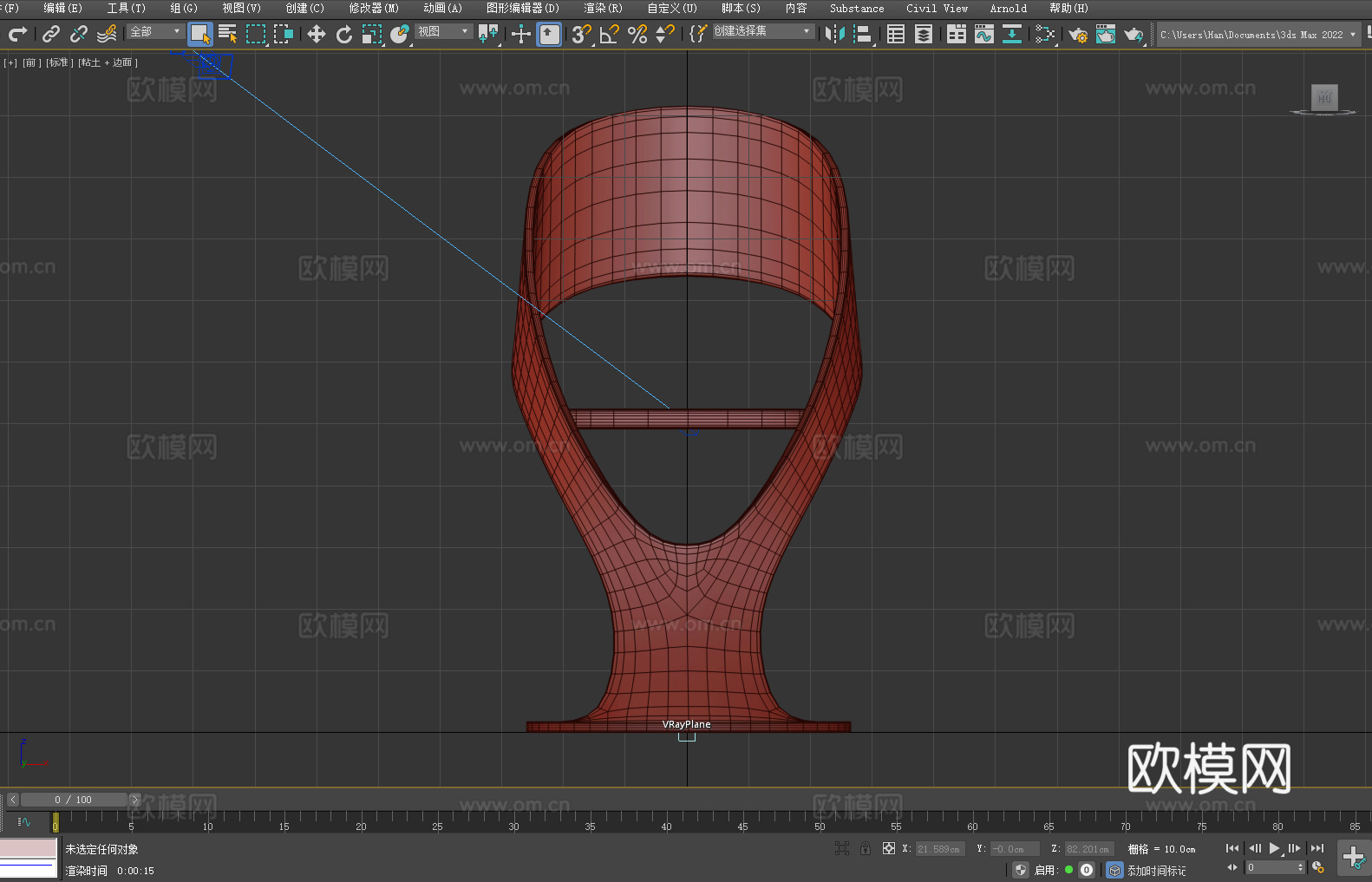The image size is (1372, 882).
Task: Toggle Keyboard Shortcut Override button
Action: 549,34
